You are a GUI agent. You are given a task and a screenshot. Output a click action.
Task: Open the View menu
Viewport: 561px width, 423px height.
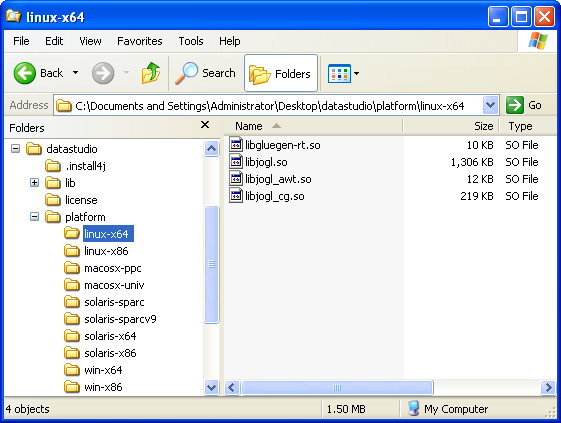click(90, 41)
